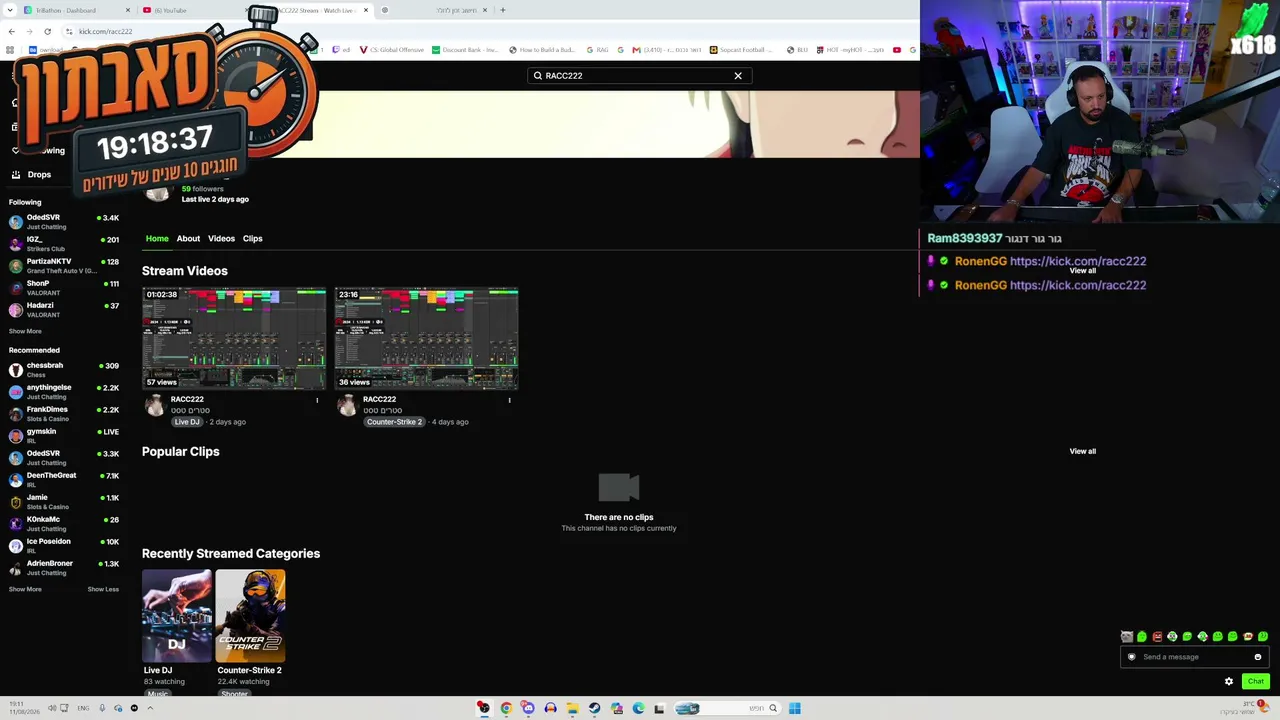Viewport: 1280px width, 720px height.
Task: Open gymskin LIVE channel in Recommended
Action: coord(64,436)
